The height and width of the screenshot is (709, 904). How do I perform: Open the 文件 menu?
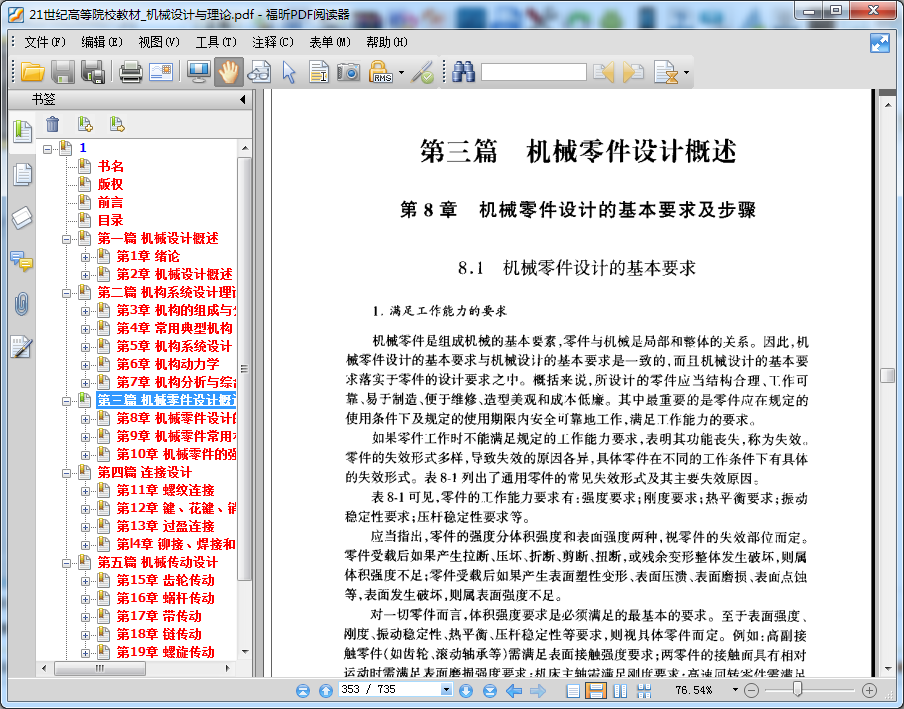pyautogui.click(x=45, y=42)
